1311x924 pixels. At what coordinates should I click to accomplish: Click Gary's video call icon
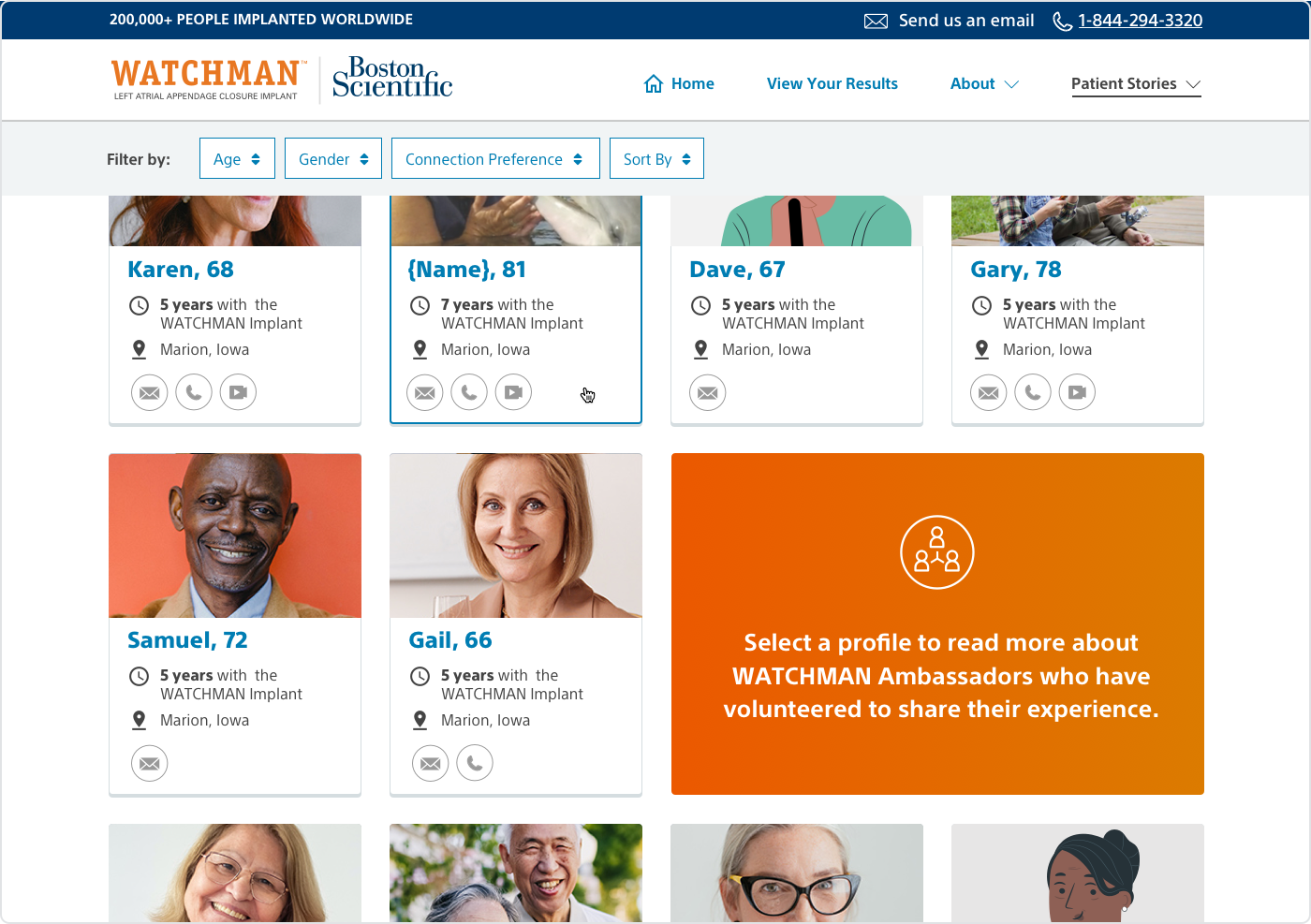coord(1077,392)
